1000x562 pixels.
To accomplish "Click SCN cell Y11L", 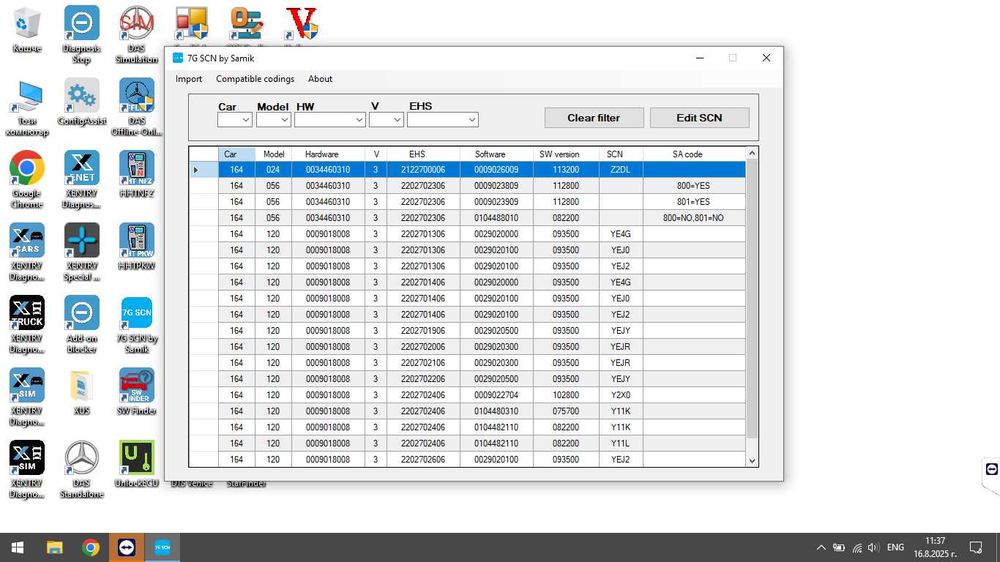I will [x=621, y=443].
